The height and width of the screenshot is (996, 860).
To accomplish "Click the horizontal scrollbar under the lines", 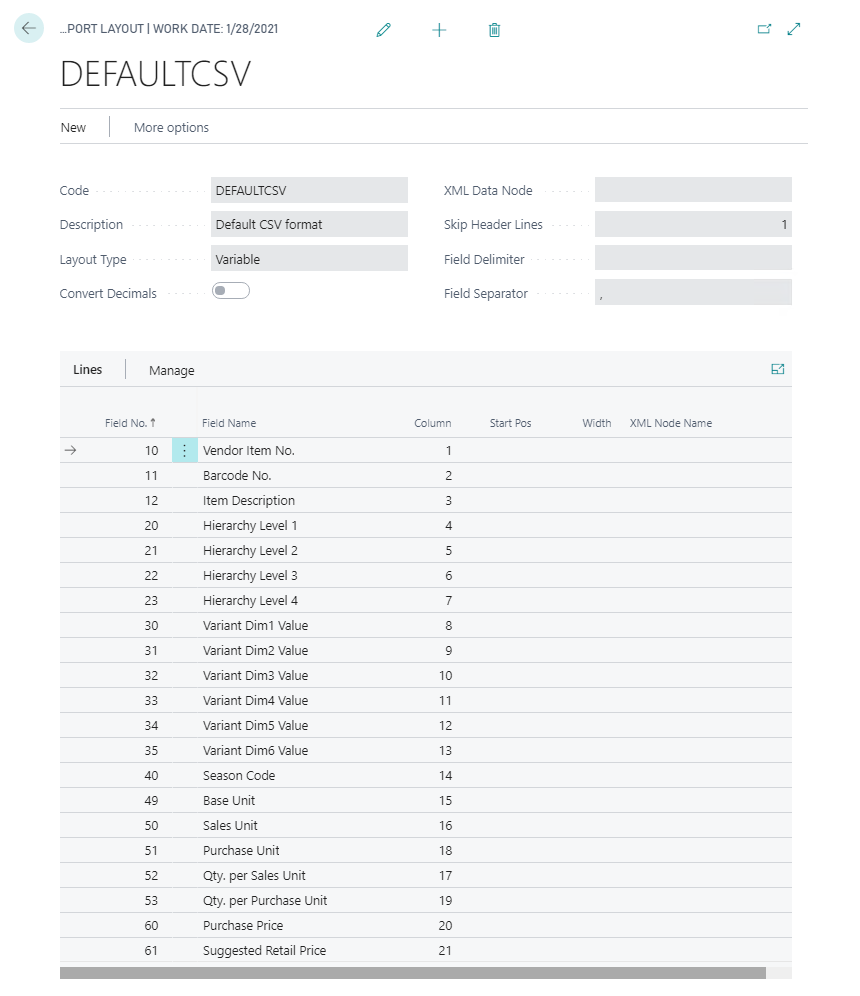I will point(412,973).
